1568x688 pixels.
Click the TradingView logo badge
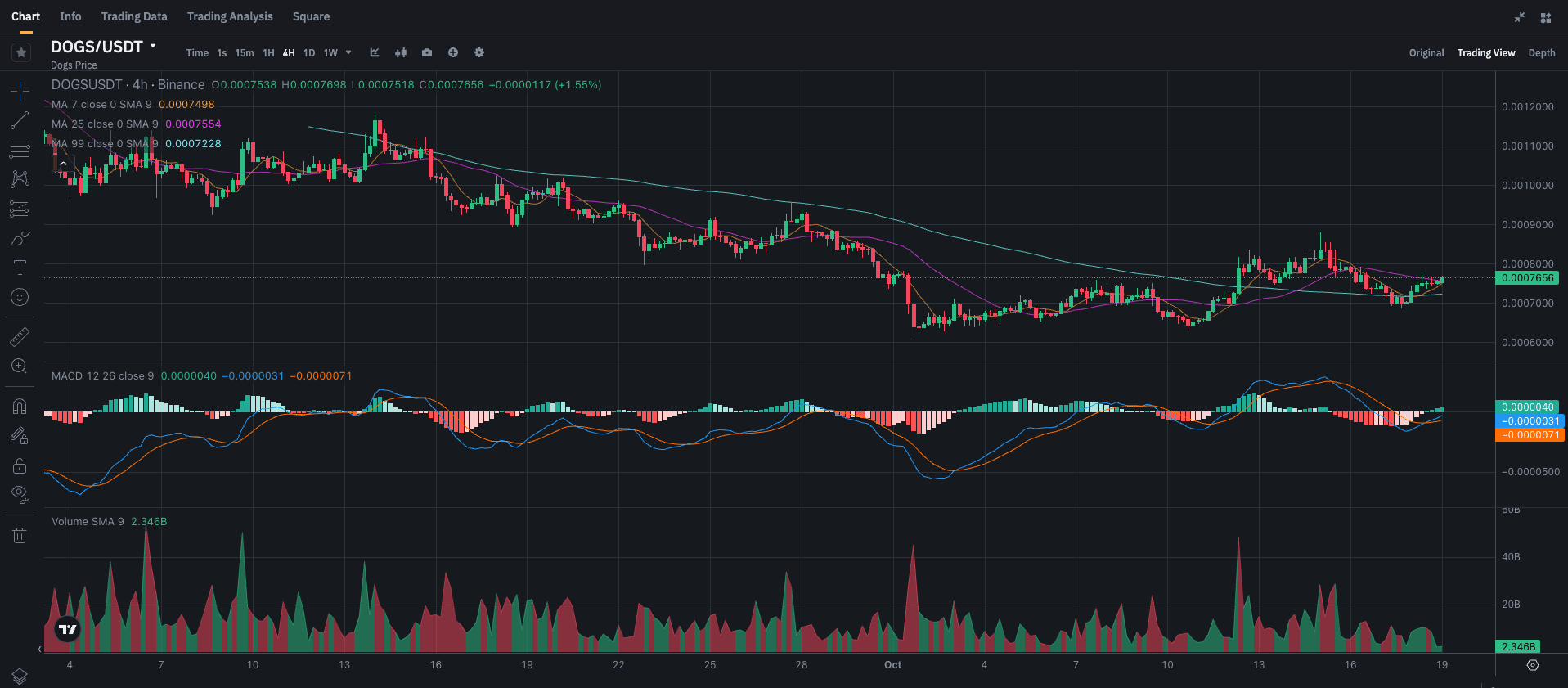tap(68, 629)
